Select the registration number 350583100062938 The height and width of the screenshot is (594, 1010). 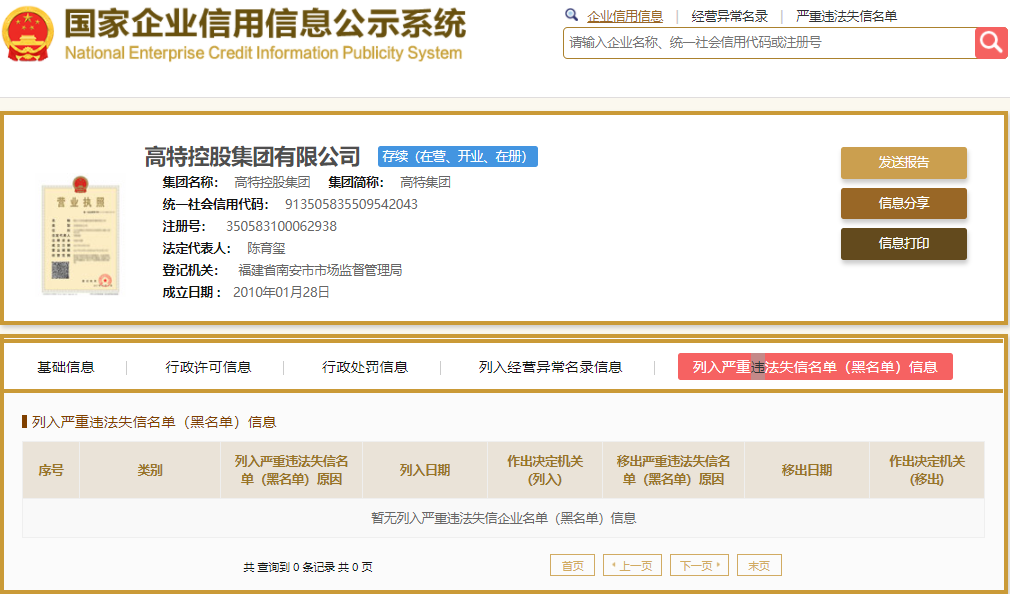point(281,226)
